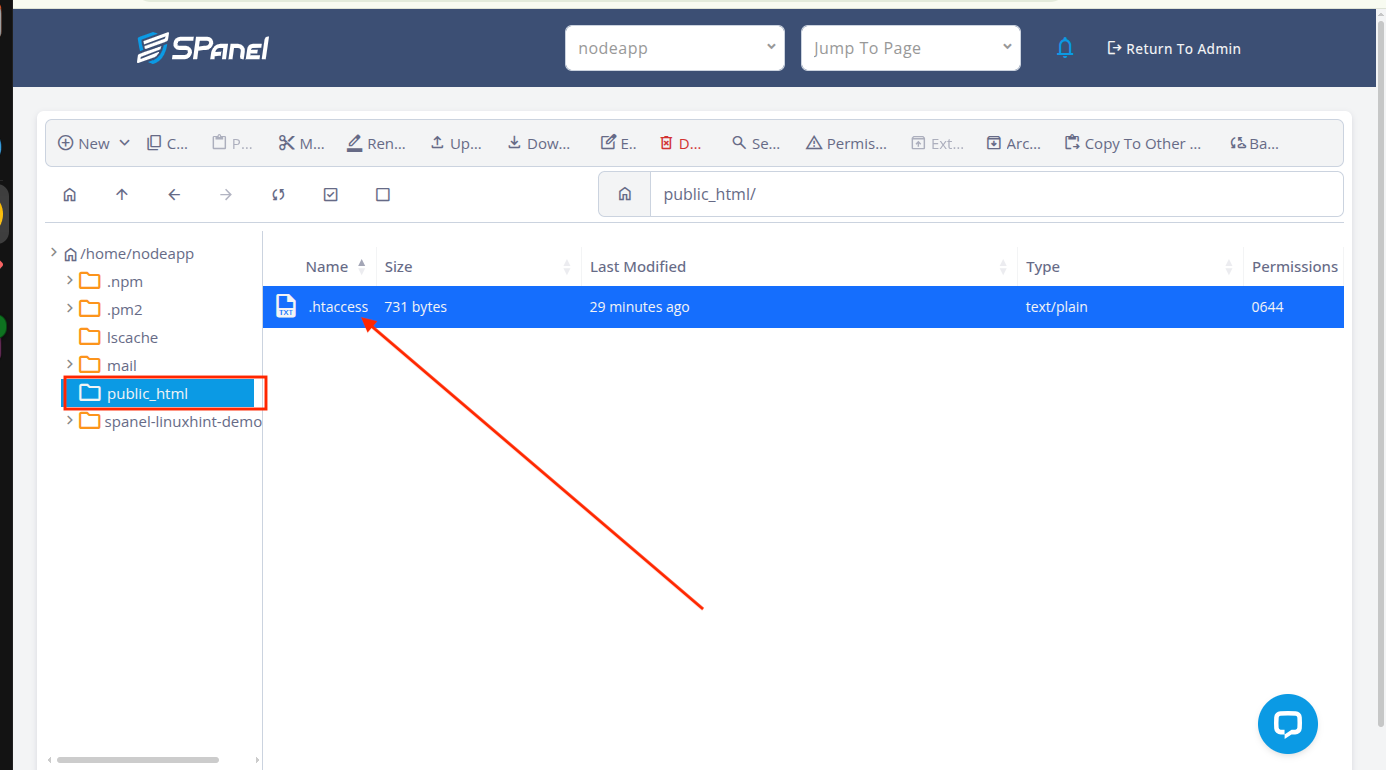Open the Jump To Page dropdown
This screenshot has height=770, width=1386.
(x=911, y=48)
